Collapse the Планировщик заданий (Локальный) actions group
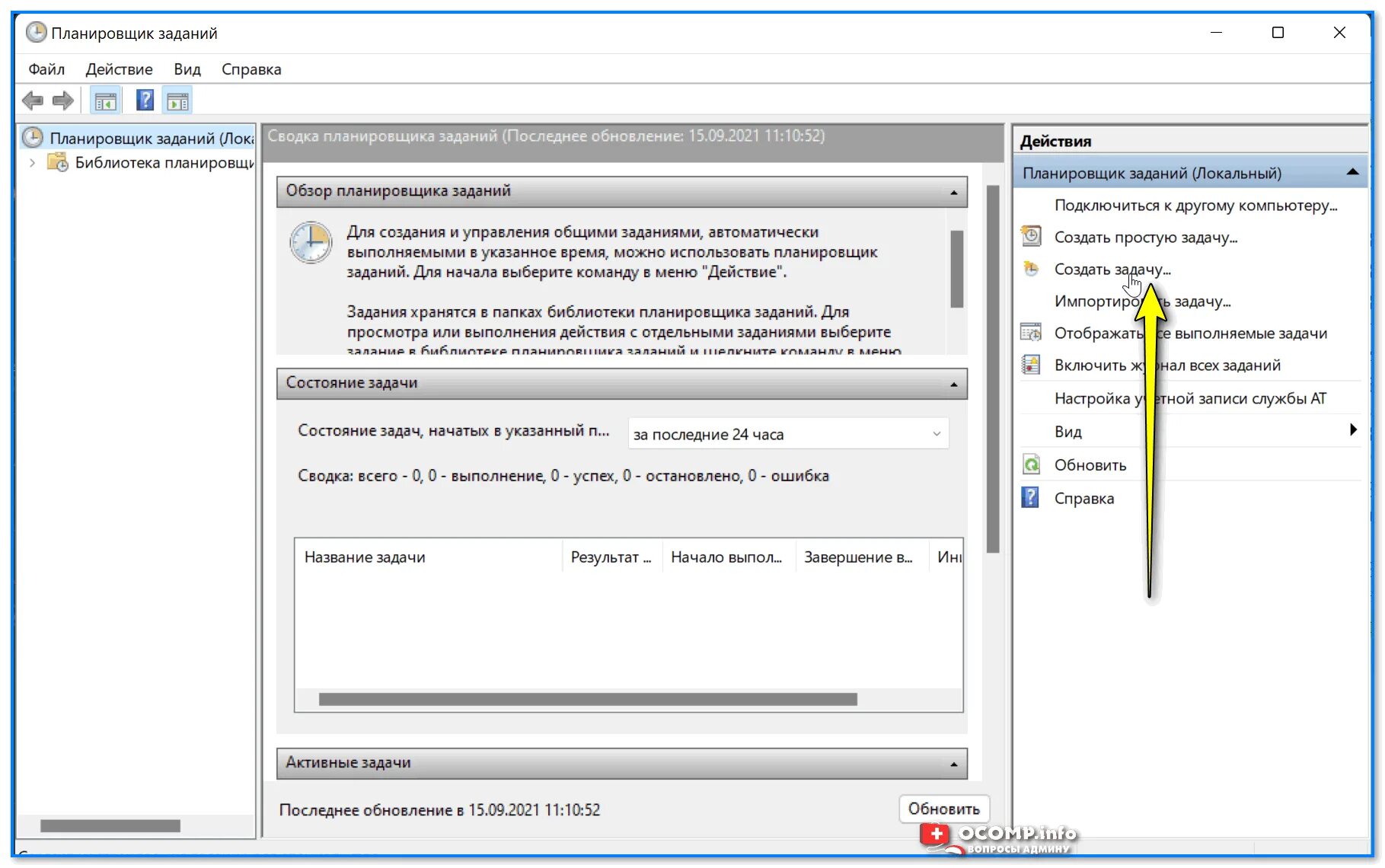1385x868 pixels. tap(1353, 172)
